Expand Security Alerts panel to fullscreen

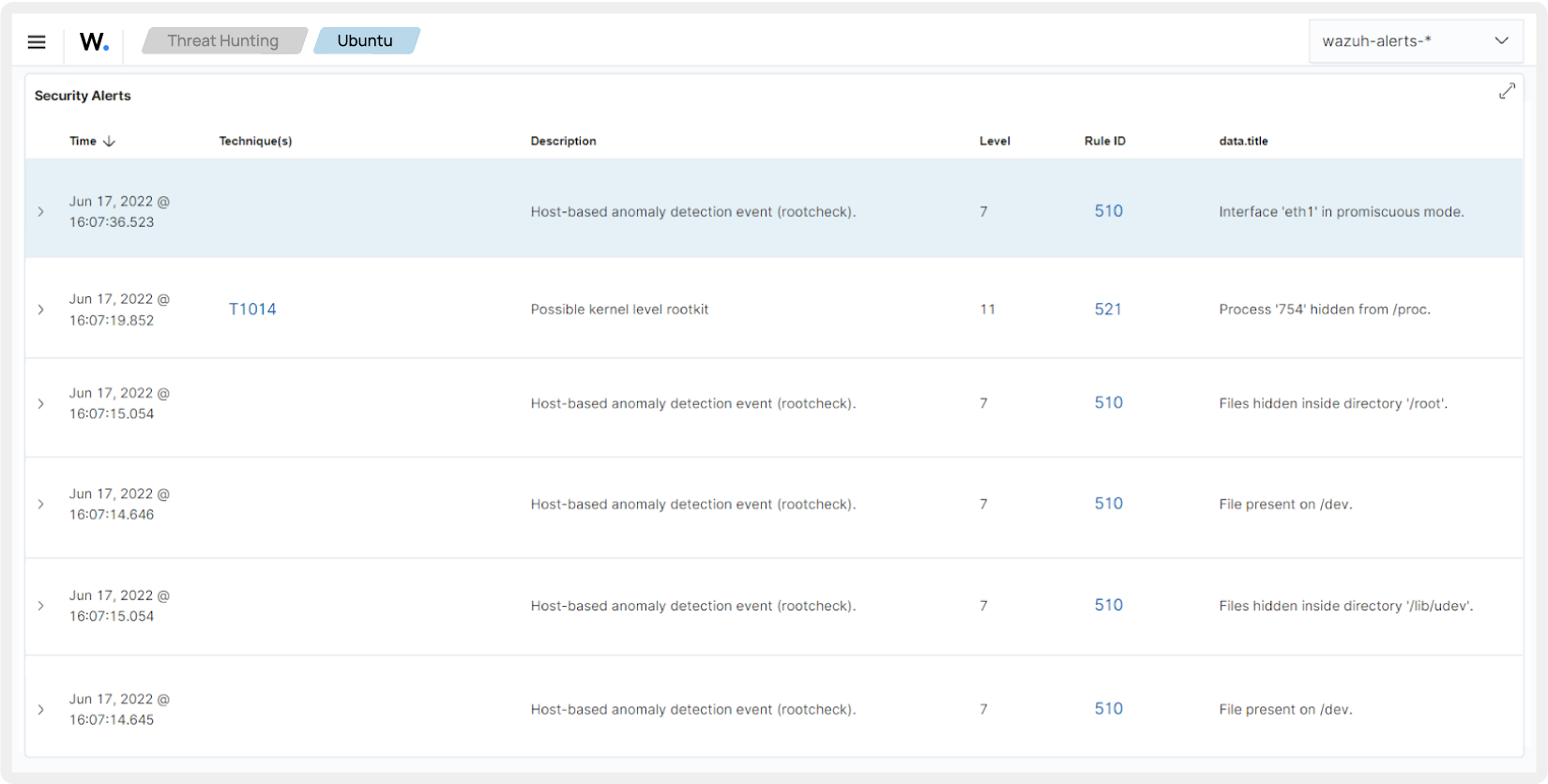click(x=1507, y=91)
